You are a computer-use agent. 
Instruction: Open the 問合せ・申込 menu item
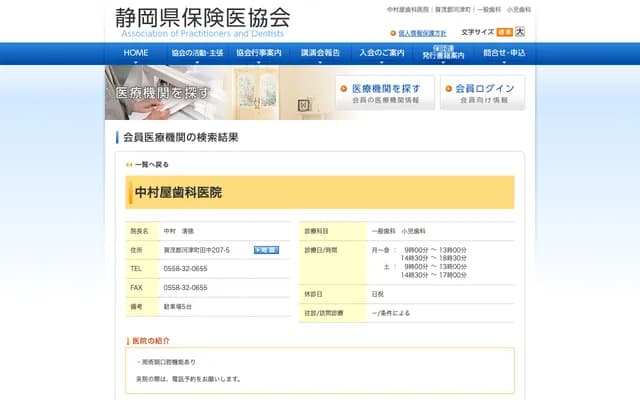(503, 52)
